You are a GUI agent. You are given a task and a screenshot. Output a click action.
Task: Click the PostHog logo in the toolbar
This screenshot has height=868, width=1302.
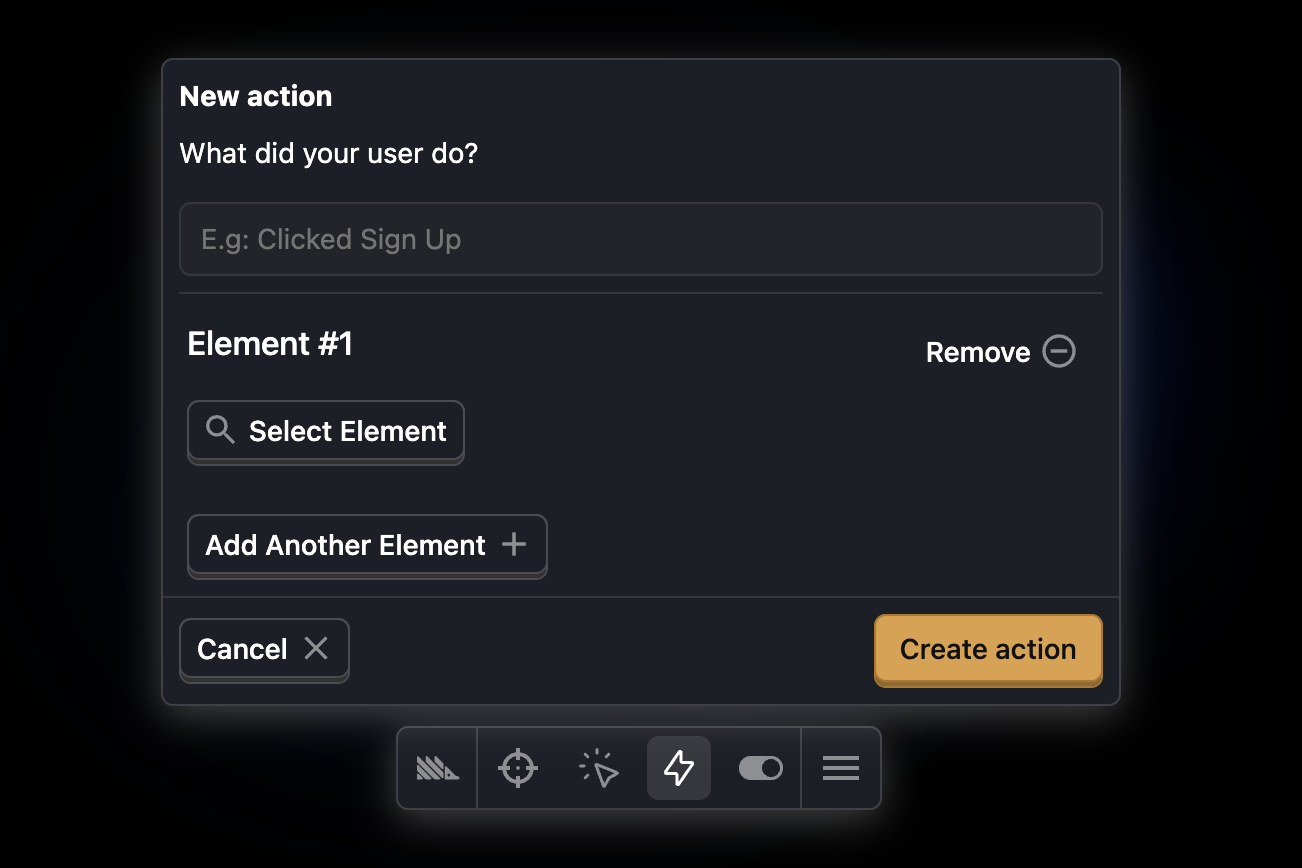coord(437,768)
